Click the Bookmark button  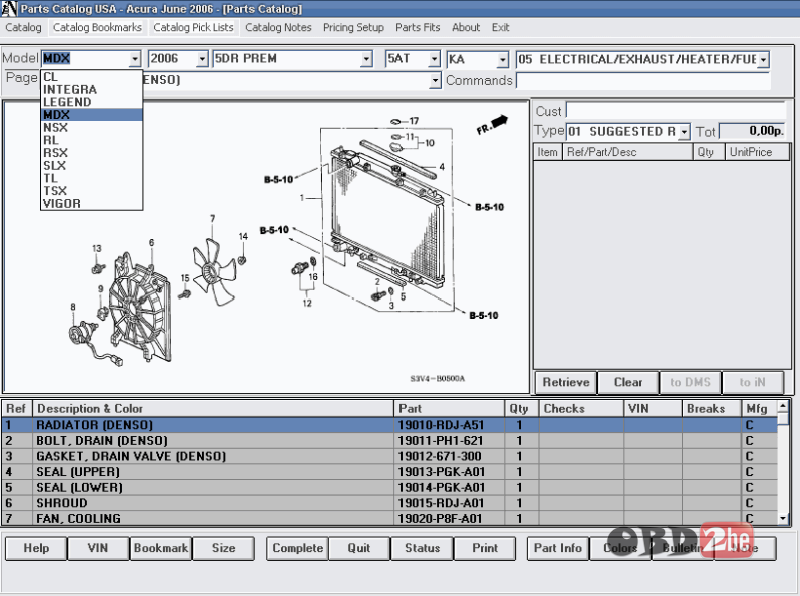161,548
